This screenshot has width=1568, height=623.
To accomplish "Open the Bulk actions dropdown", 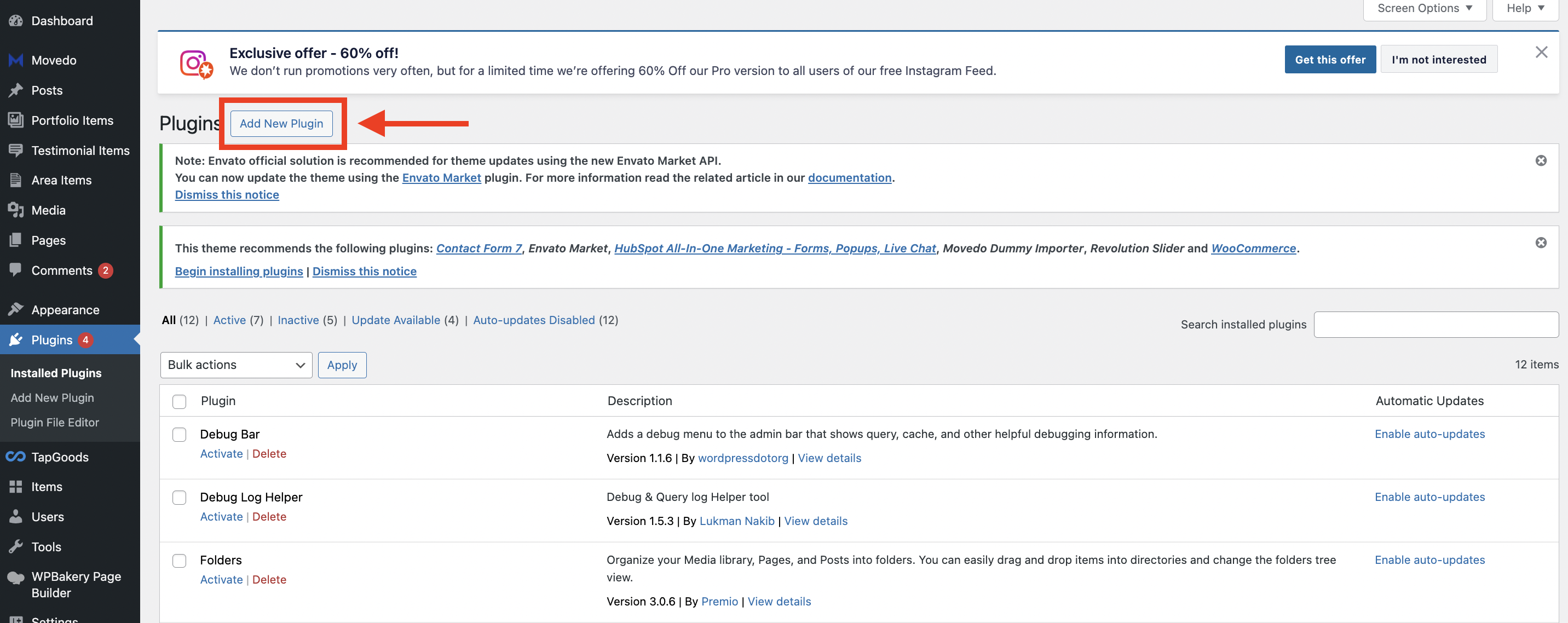I will [236, 365].
